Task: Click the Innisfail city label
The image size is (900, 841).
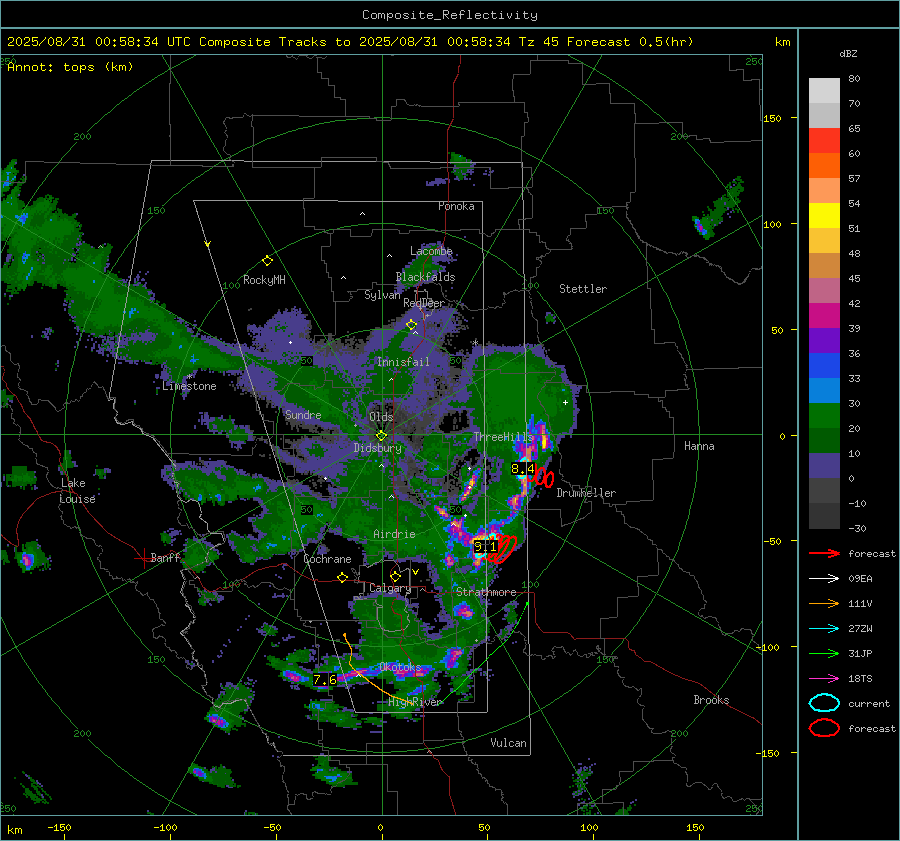Action: tap(403, 362)
